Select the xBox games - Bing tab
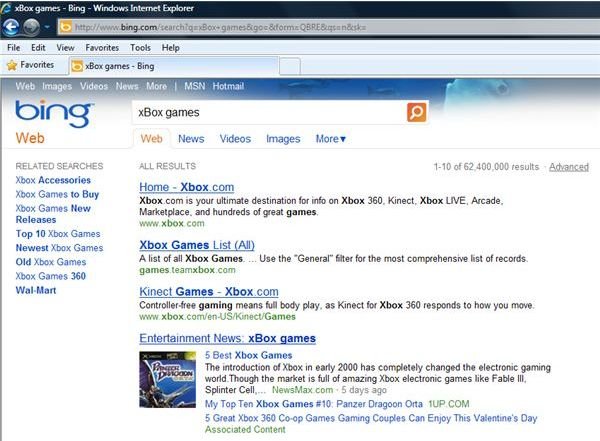 tap(173, 66)
